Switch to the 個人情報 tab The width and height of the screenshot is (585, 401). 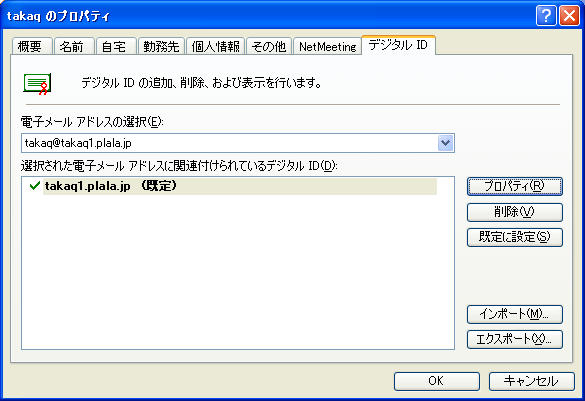215,46
